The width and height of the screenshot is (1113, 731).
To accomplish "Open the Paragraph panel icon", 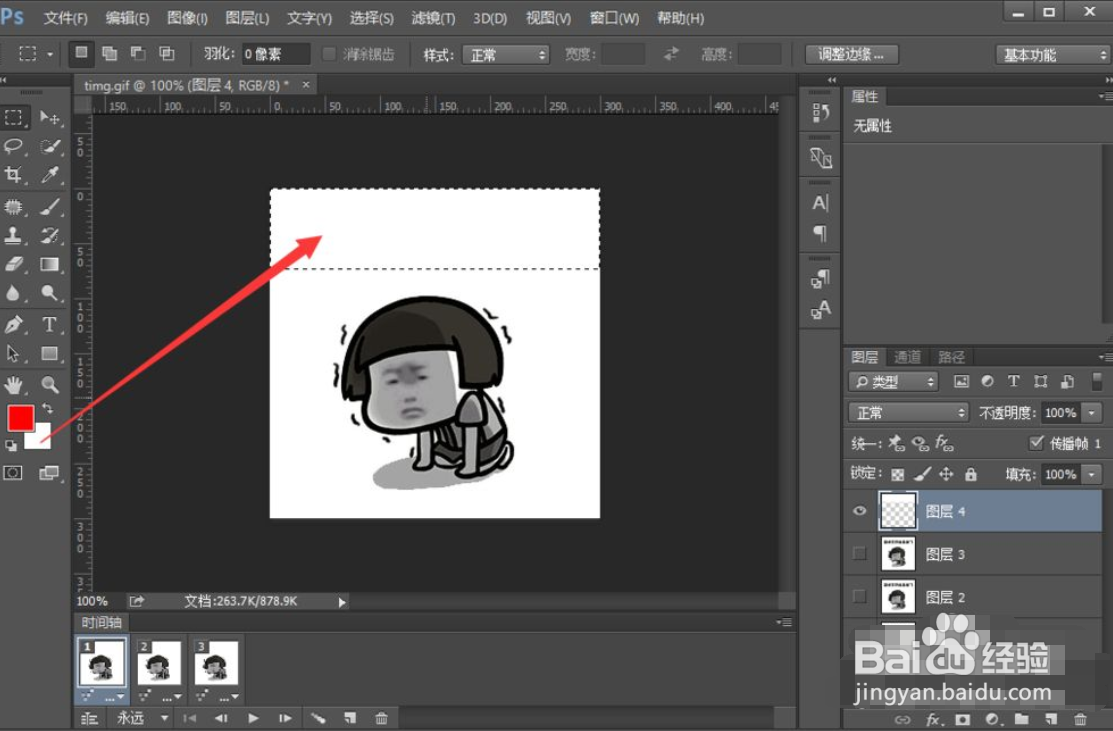I will click(820, 233).
